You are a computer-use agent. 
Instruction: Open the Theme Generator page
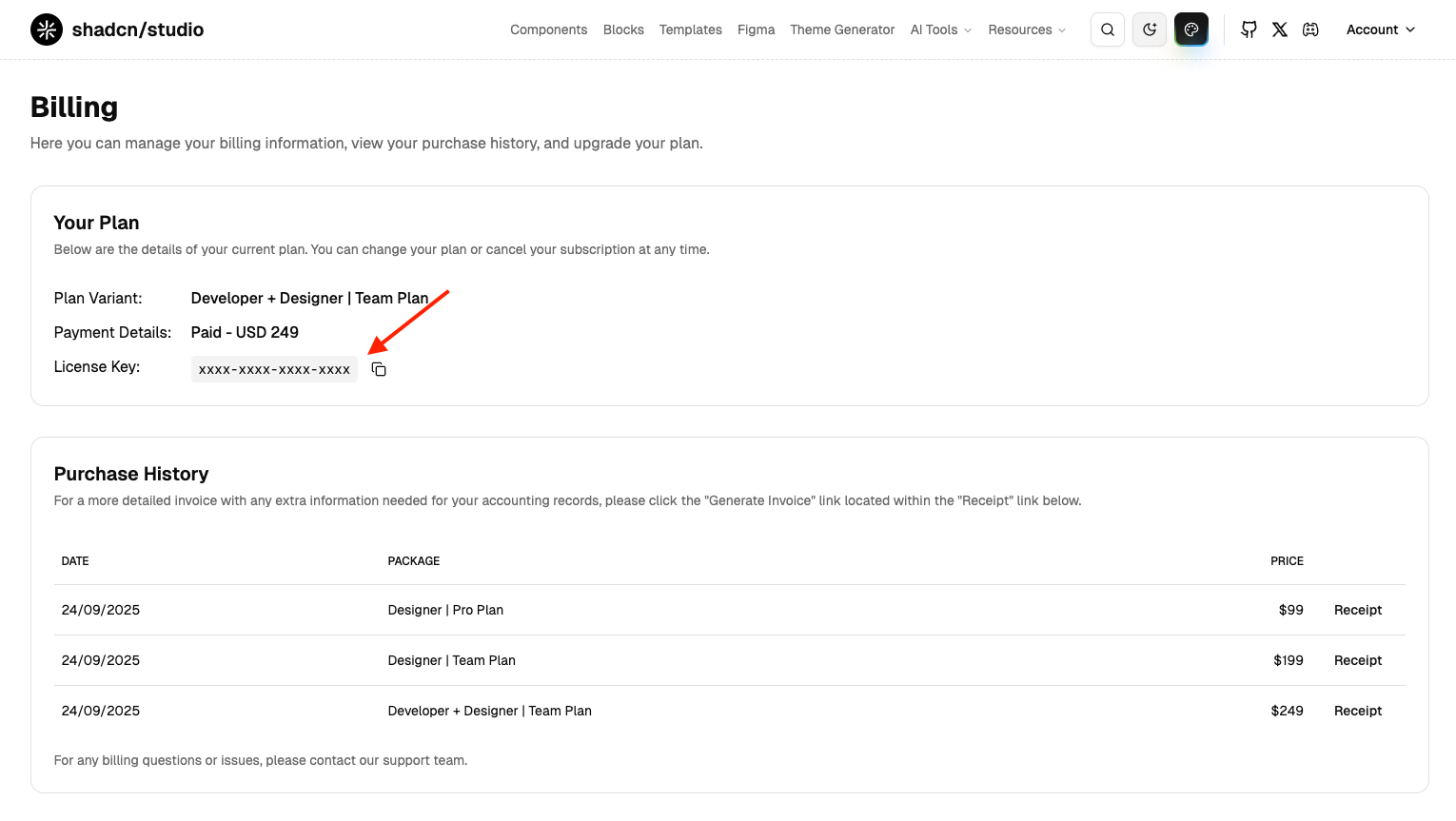pyautogui.click(x=842, y=29)
